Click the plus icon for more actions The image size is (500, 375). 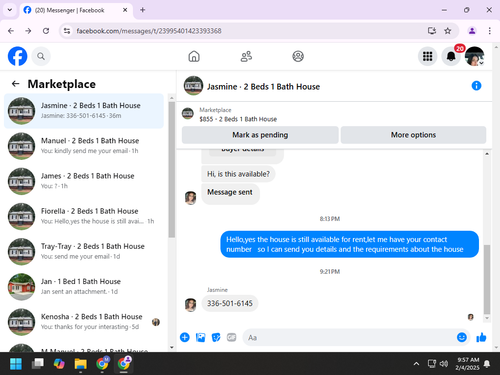click(x=185, y=337)
